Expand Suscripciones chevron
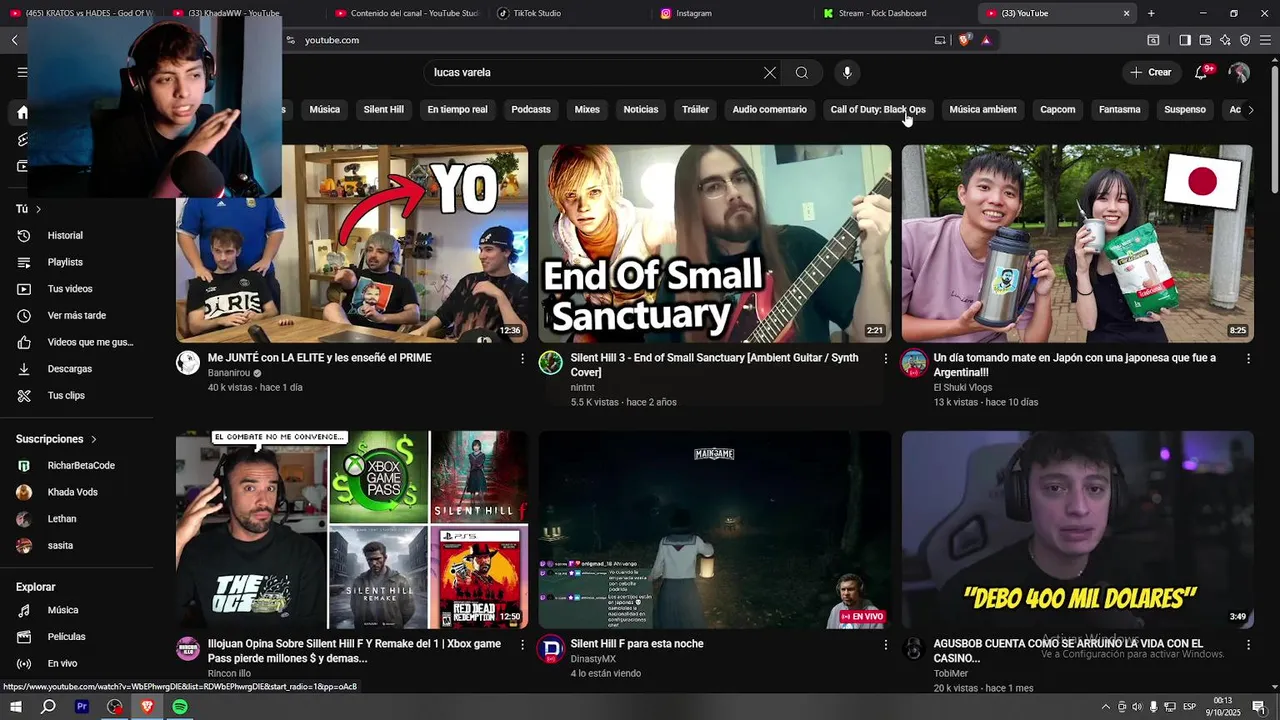The width and height of the screenshot is (1280, 720). (x=94, y=439)
